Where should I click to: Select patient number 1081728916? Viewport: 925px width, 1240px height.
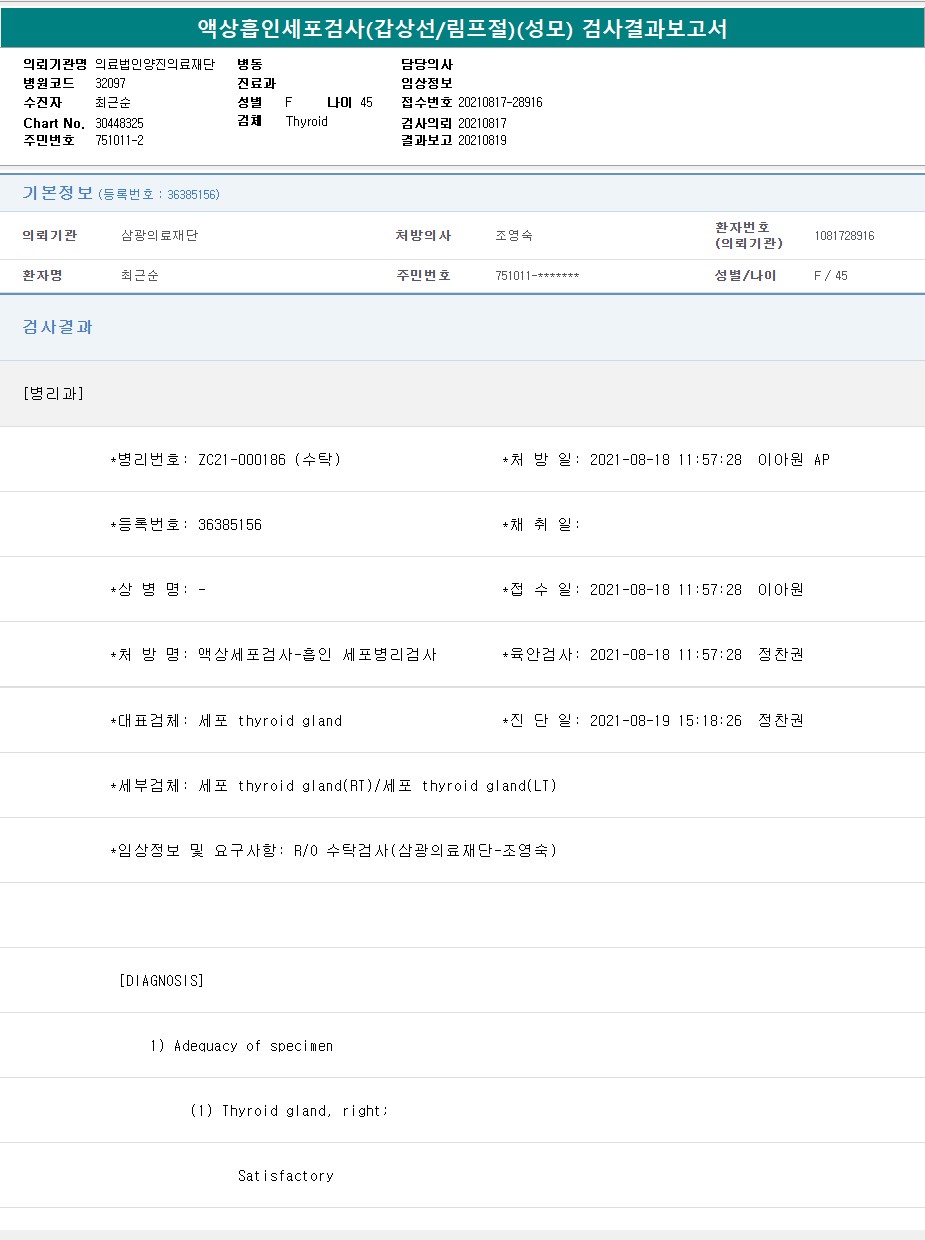coord(844,236)
